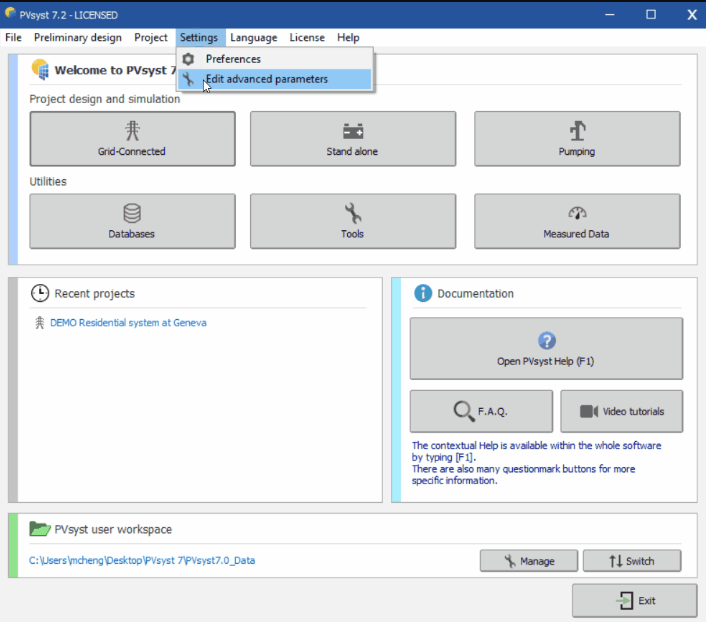Minimize the PVsyst window
The image size is (706, 622).
tap(610, 14)
